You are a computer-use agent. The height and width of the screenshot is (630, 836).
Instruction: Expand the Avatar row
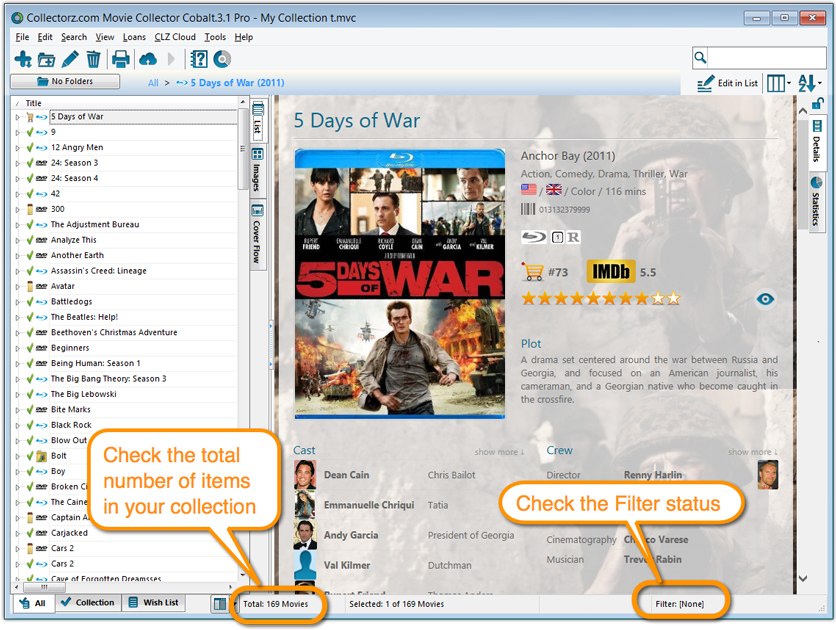click(x=17, y=287)
